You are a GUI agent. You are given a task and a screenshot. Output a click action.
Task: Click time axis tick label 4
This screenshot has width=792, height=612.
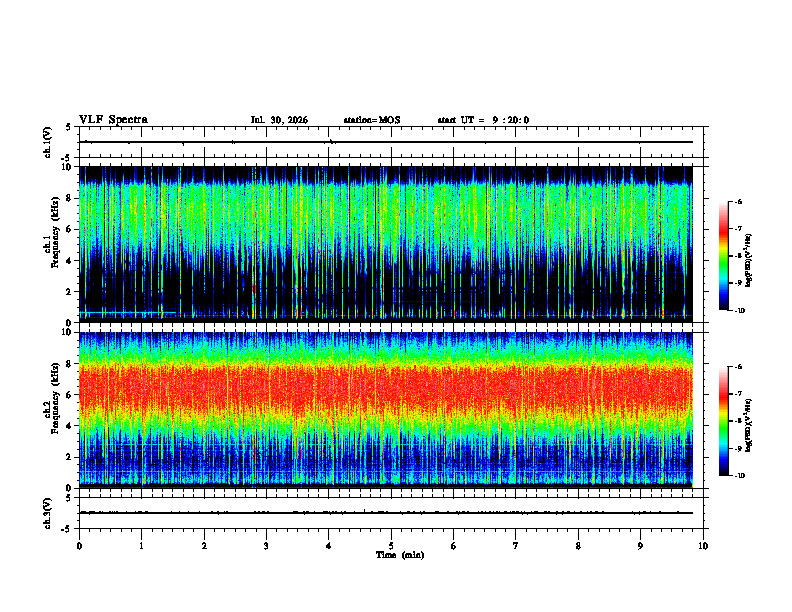329,546
